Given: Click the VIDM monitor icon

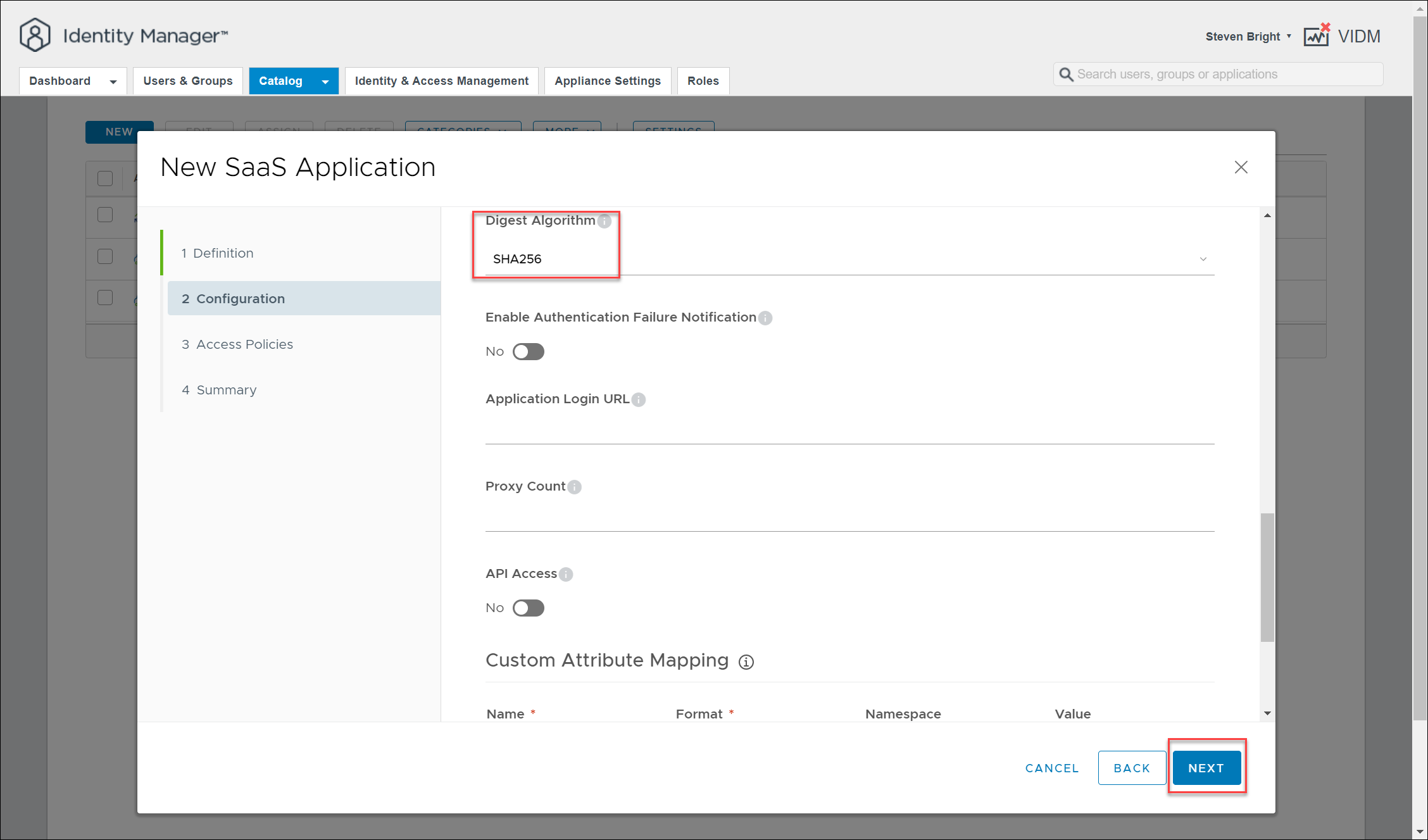Looking at the screenshot, I should 1316,37.
